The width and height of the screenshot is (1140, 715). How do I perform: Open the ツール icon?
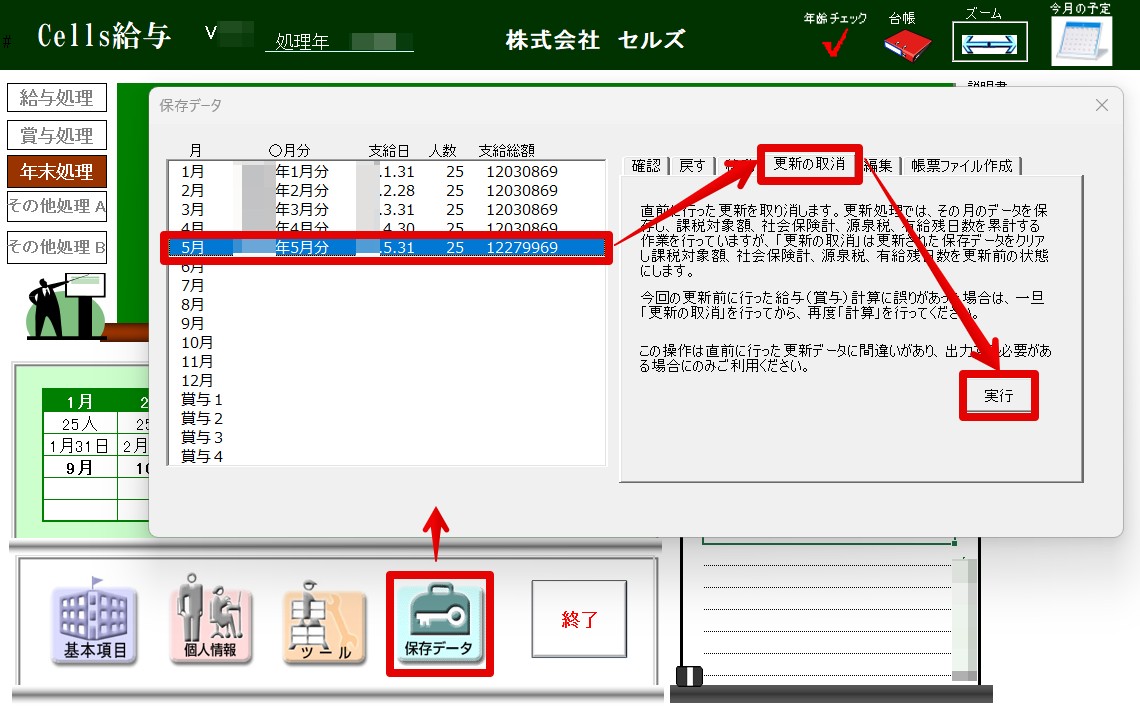324,623
